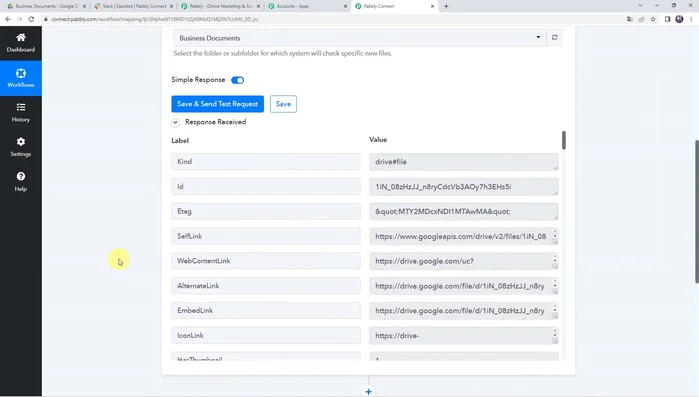Click the Etag label field
Screen dimensions: 699x397
click(x=266, y=211)
